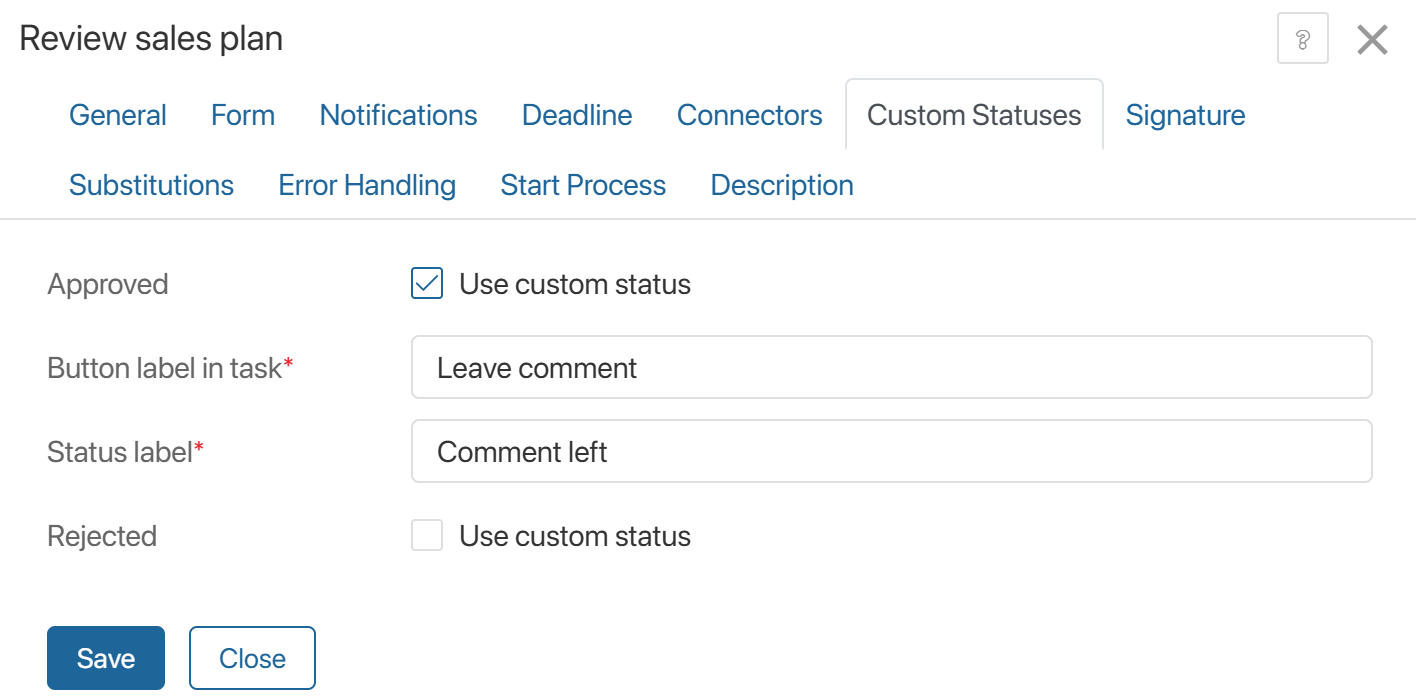Switch to the General tab

pos(118,115)
